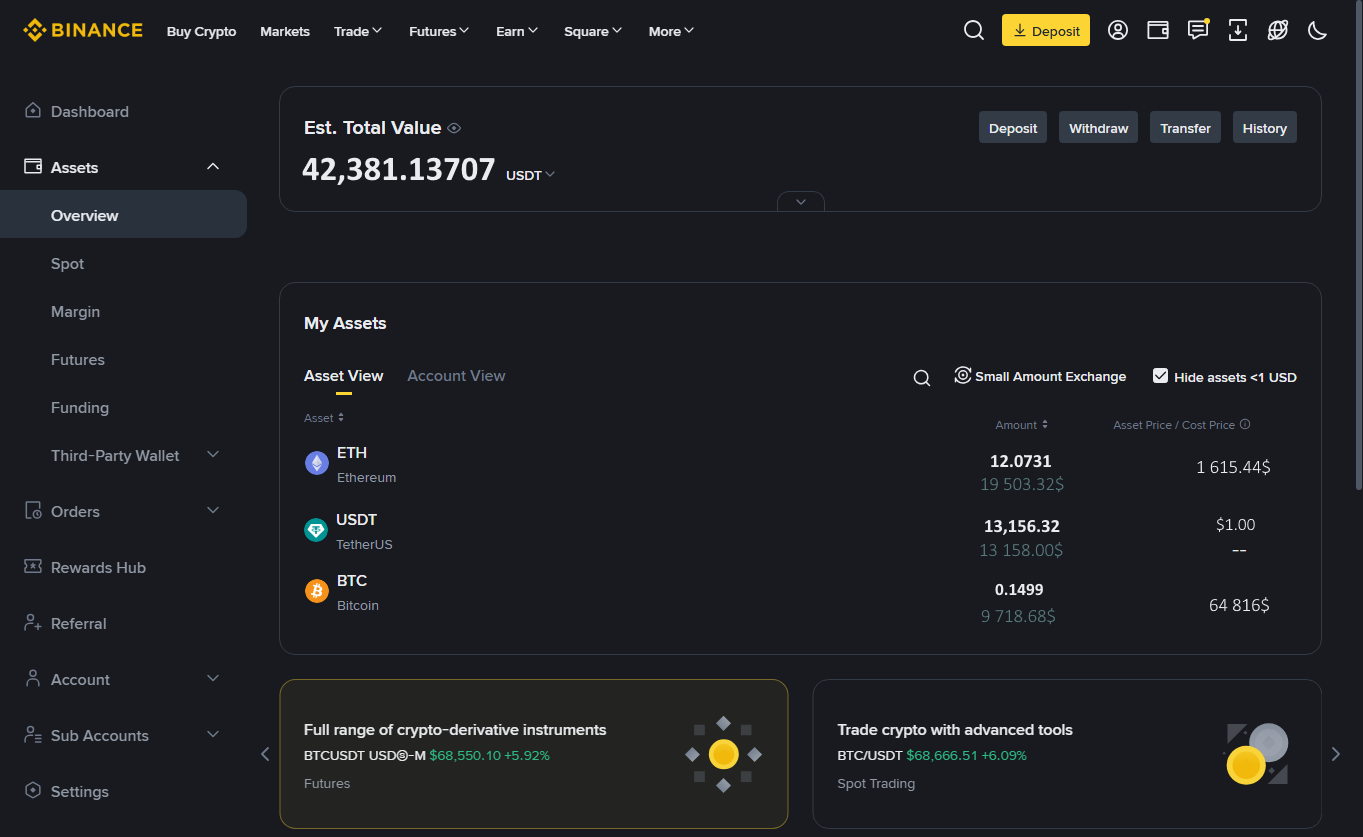Click the total value 42,381.13707
Viewport: 1363px width, 837px height.
click(x=399, y=169)
